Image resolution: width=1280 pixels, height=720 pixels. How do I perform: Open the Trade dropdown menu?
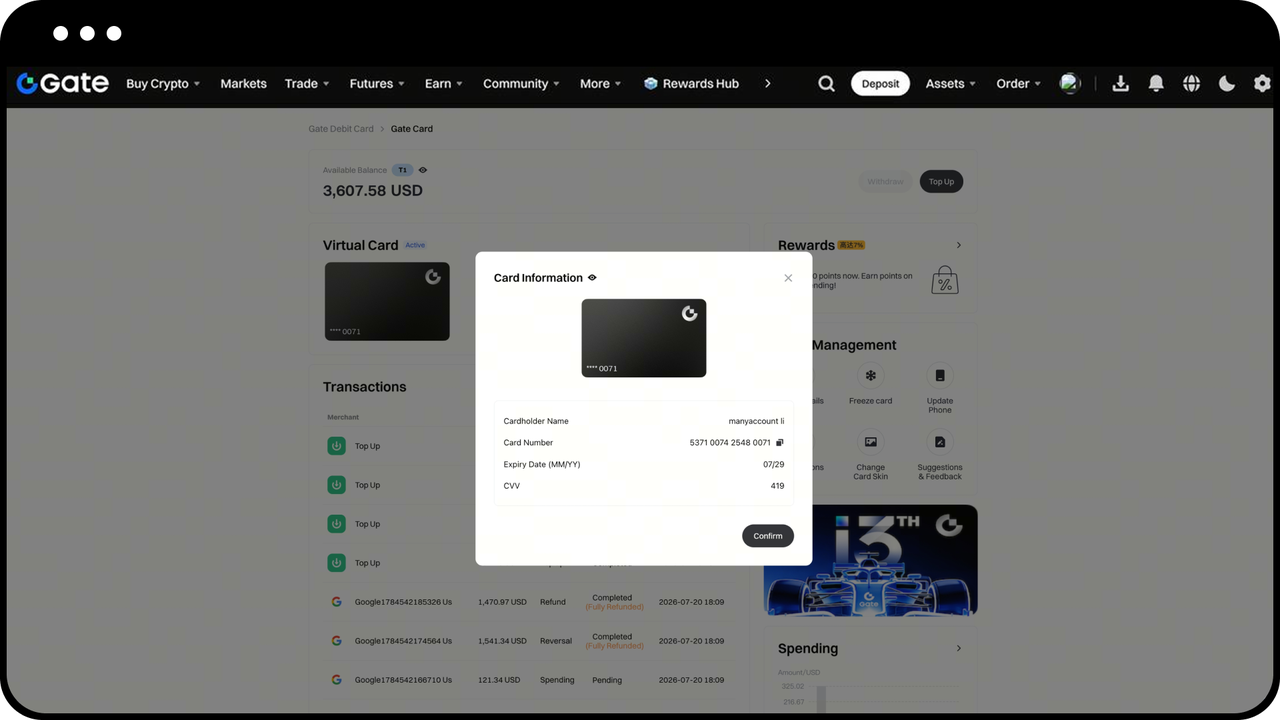pyautogui.click(x=307, y=84)
